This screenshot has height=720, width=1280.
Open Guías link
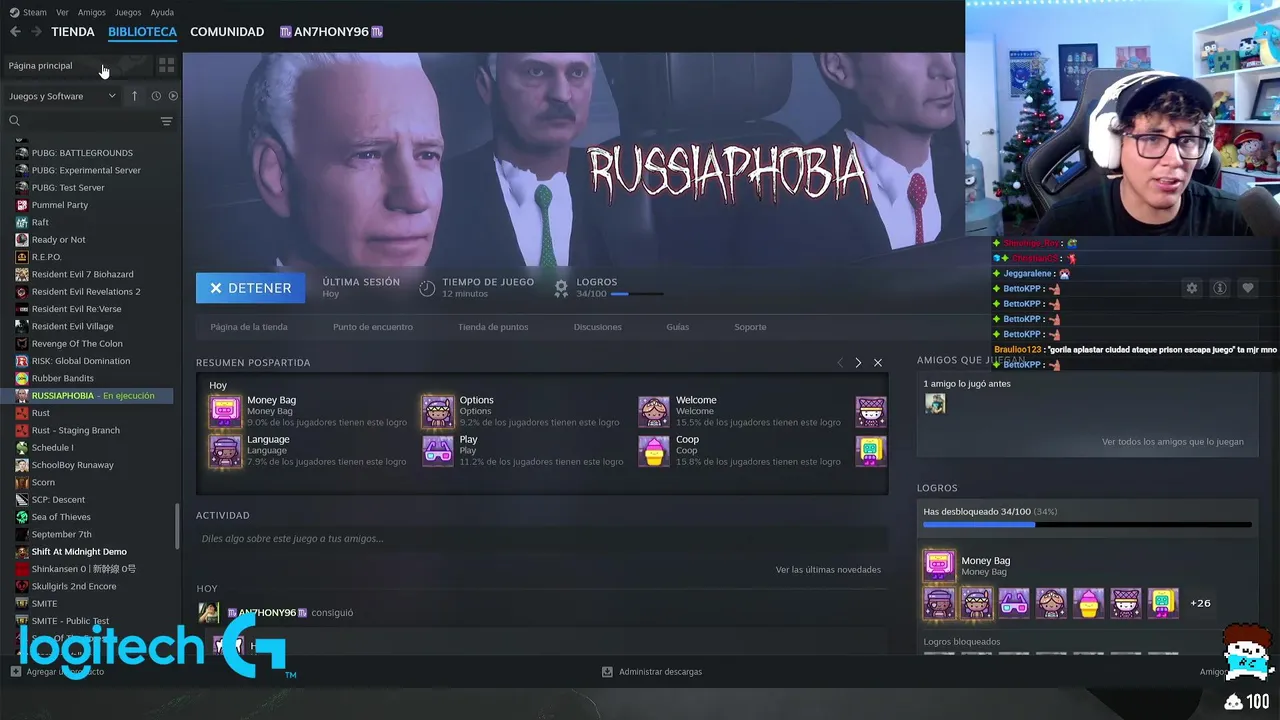pos(678,327)
